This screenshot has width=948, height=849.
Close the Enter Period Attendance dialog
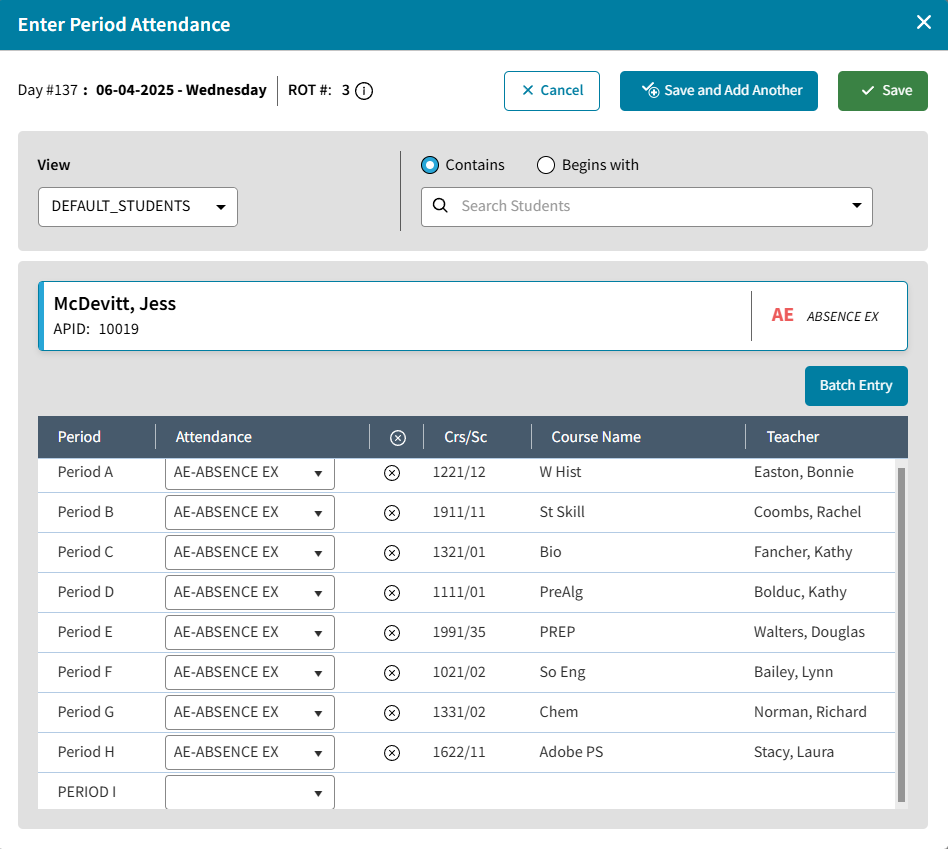coord(923,22)
